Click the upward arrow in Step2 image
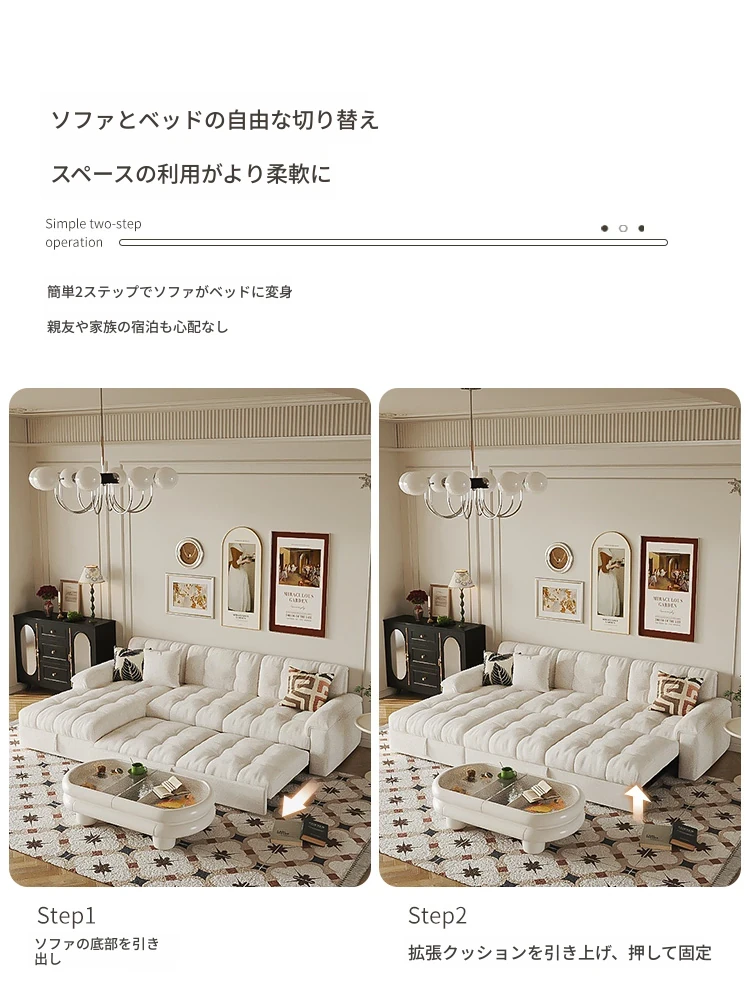The image size is (750, 1000). coord(636,804)
